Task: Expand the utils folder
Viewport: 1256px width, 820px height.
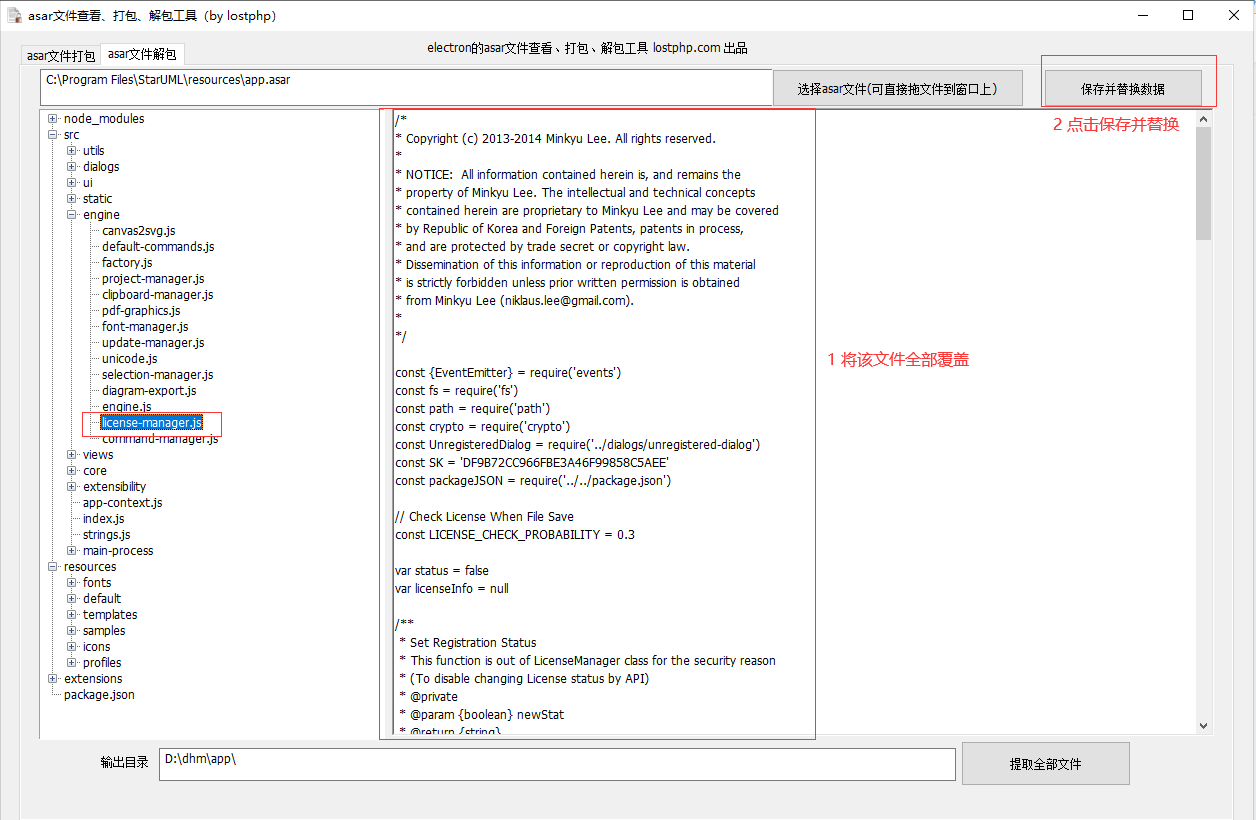Action: [x=70, y=150]
